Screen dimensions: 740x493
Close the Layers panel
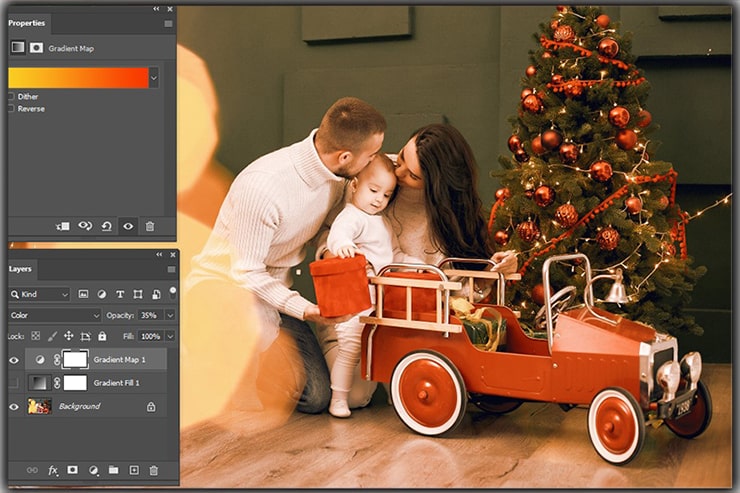click(x=173, y=254)
